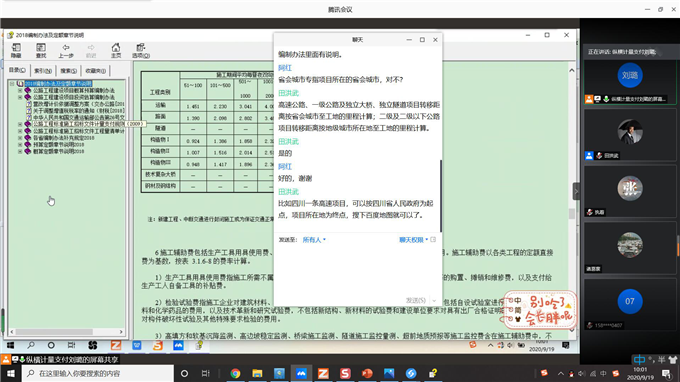Select the root 2018编制办法及定额章节说明 entry
Image resolution: width=680 pixels, height=382 pixels.
tap(58, 84)
